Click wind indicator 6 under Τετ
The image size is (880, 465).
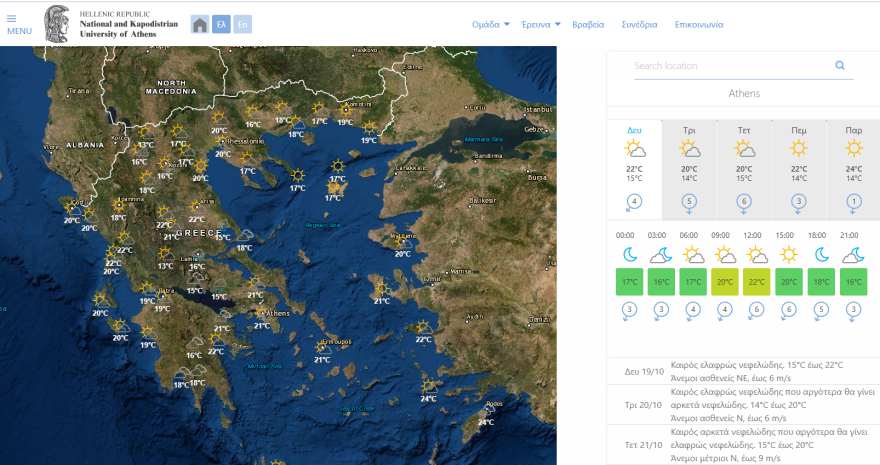click(744, 202)
